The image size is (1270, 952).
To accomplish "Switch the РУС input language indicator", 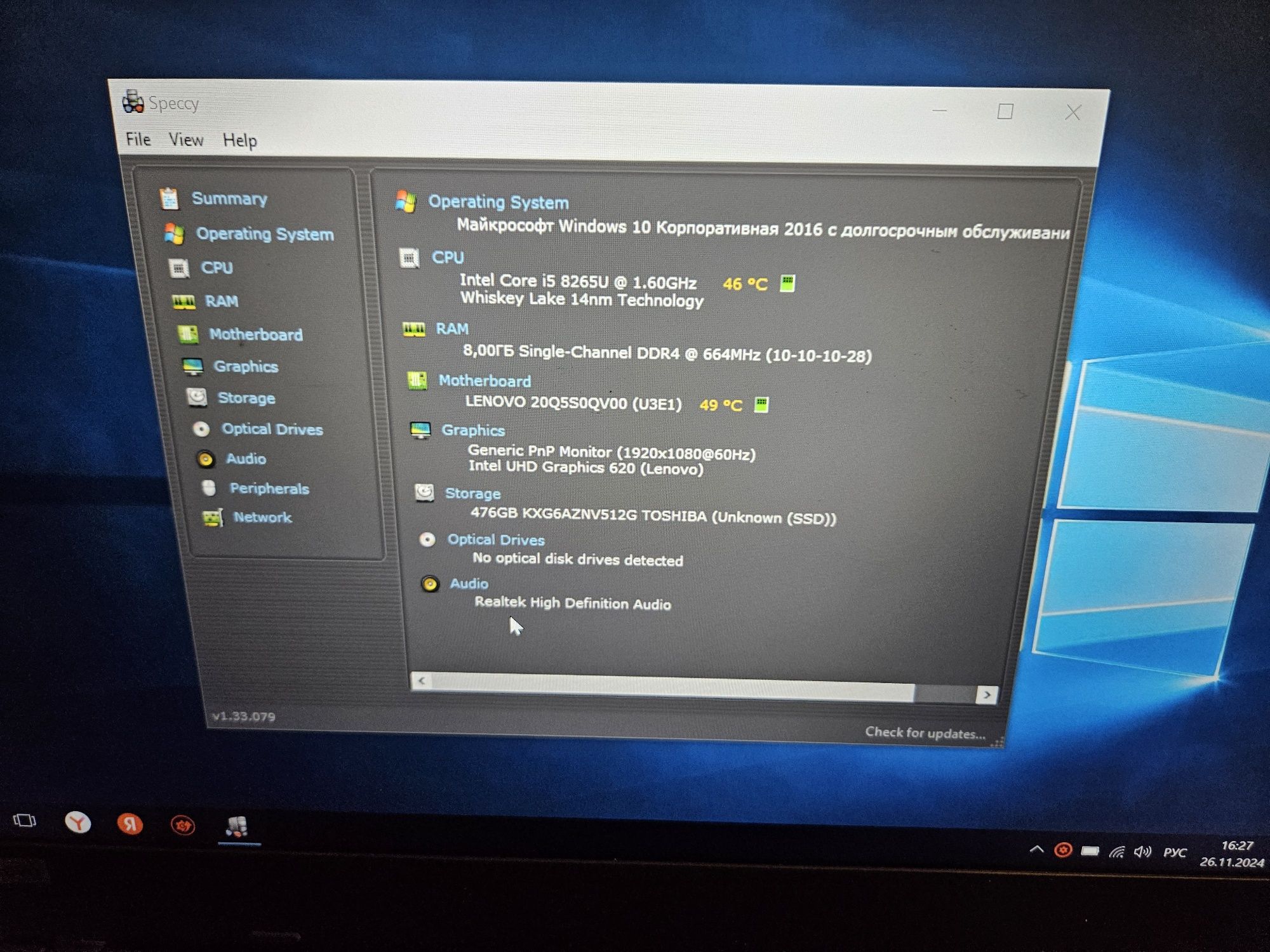I will click(1175, 852).
